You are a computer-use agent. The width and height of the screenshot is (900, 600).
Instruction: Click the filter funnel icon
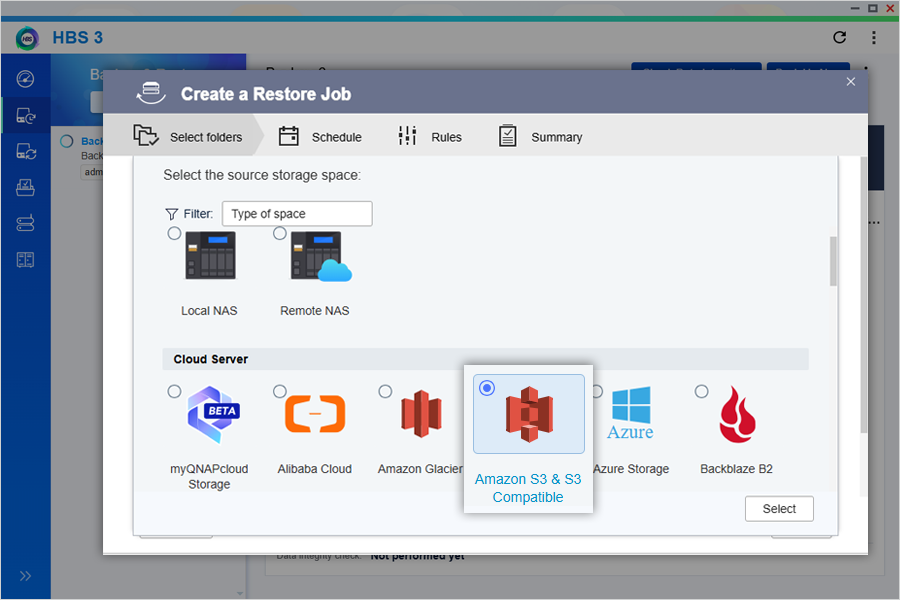[x=172, y=214]
